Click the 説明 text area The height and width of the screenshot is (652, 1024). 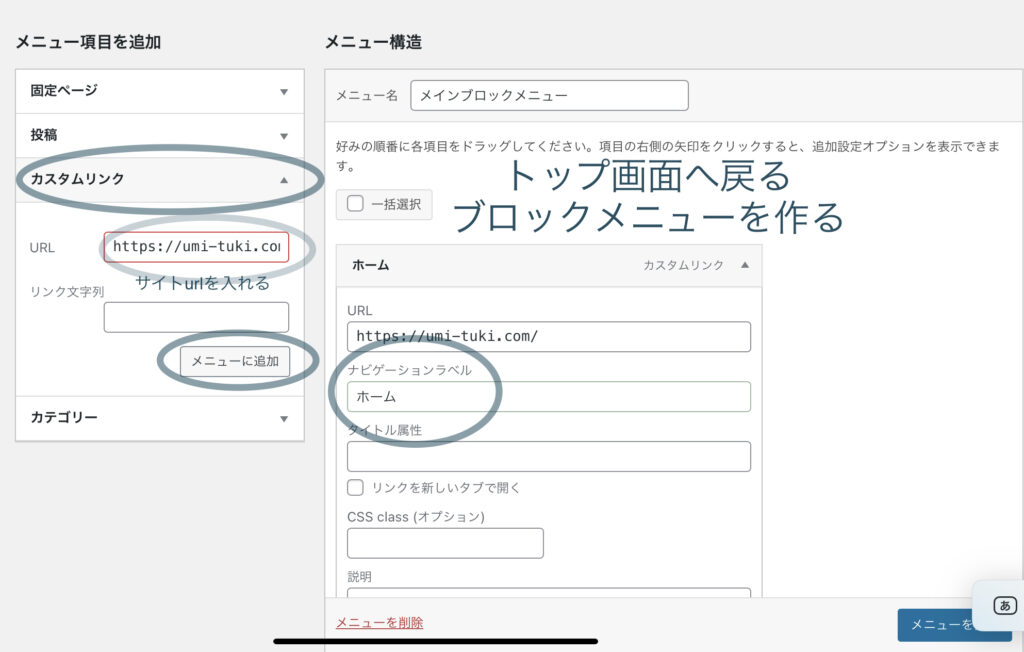click(548, 593)
